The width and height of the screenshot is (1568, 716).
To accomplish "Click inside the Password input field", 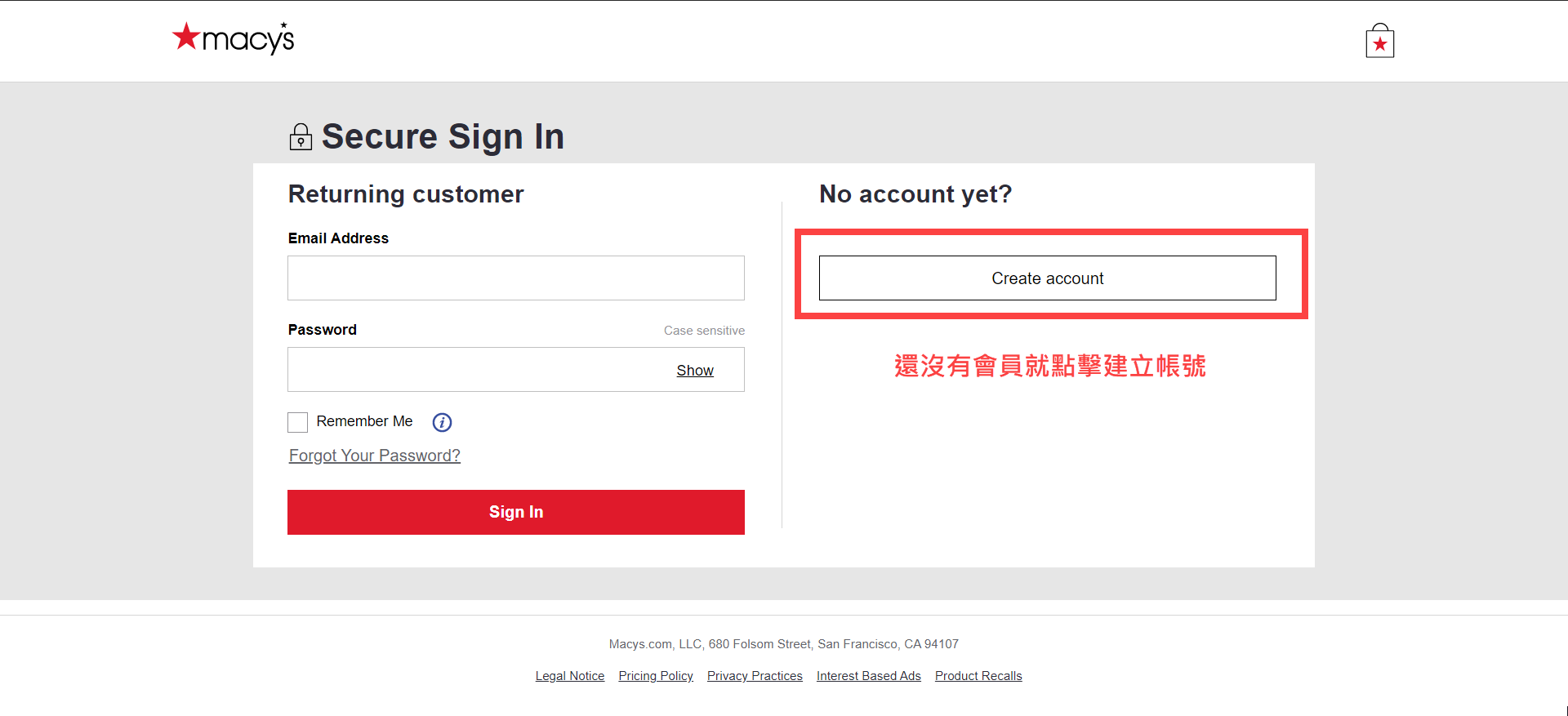I will pos(474,370).
